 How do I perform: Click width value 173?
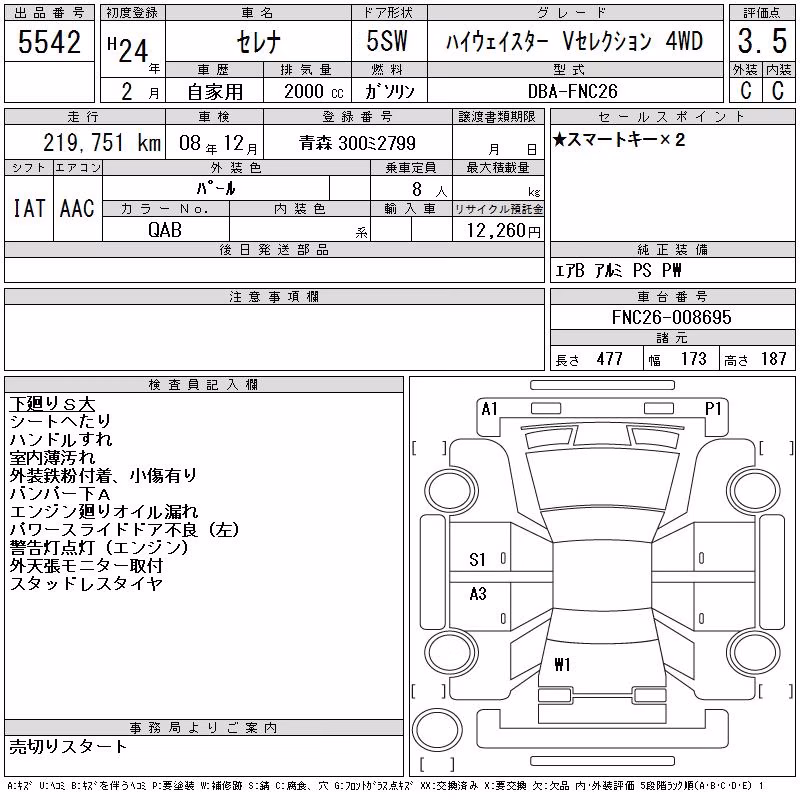point(693,359)
